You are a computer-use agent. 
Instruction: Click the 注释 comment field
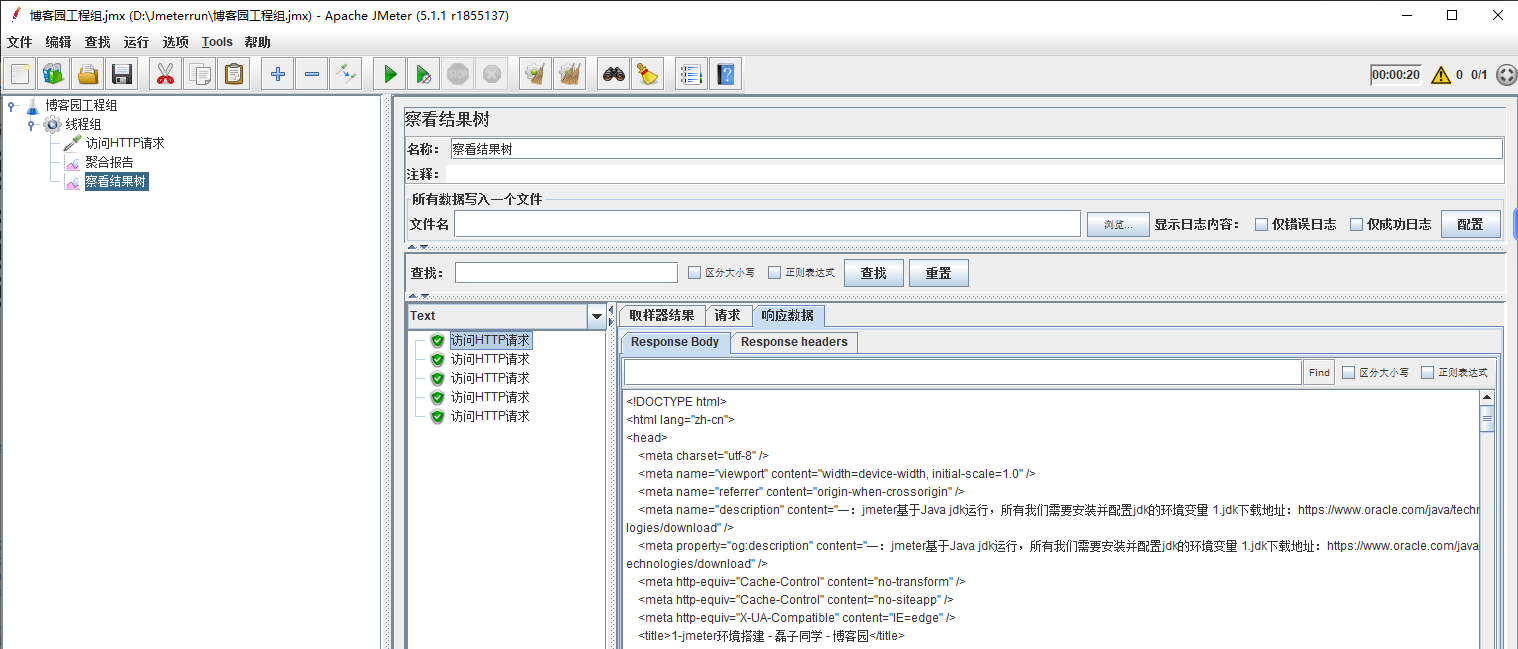975,174
